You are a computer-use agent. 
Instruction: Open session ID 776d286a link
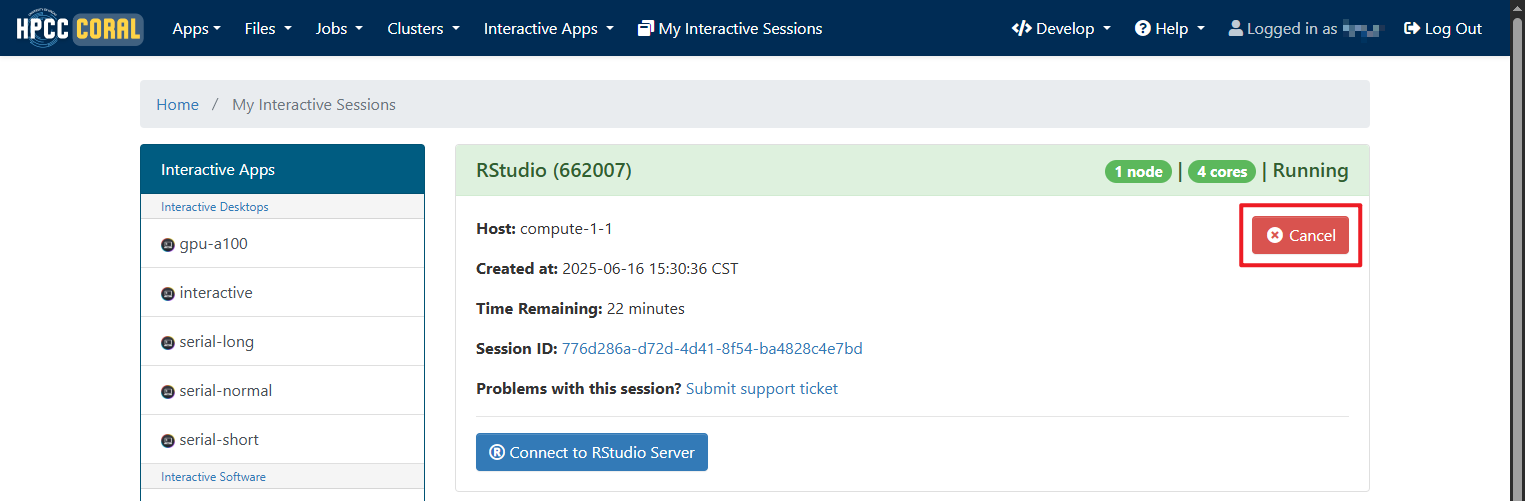(712, 348)
